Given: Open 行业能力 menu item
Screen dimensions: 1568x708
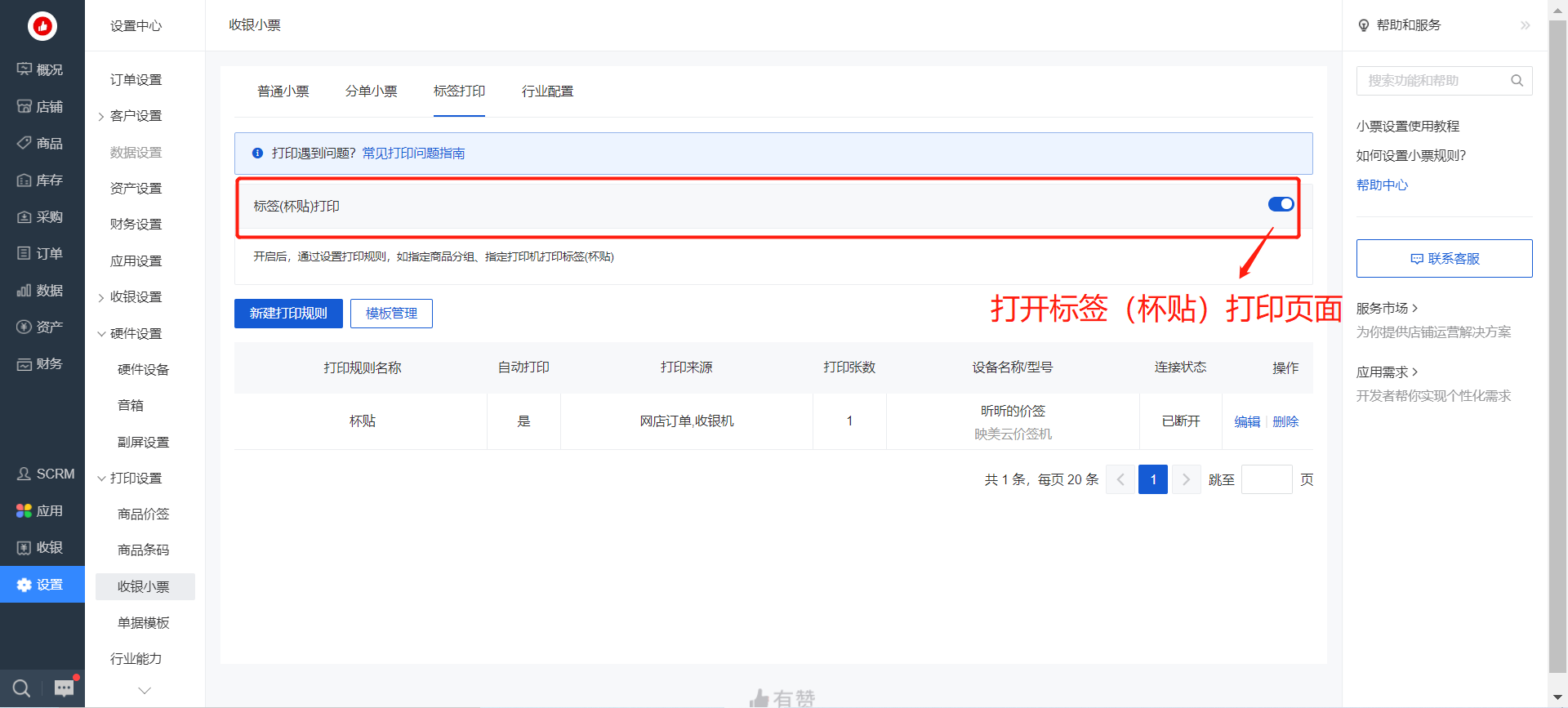Looking at the screenshot, I should 136,658.
